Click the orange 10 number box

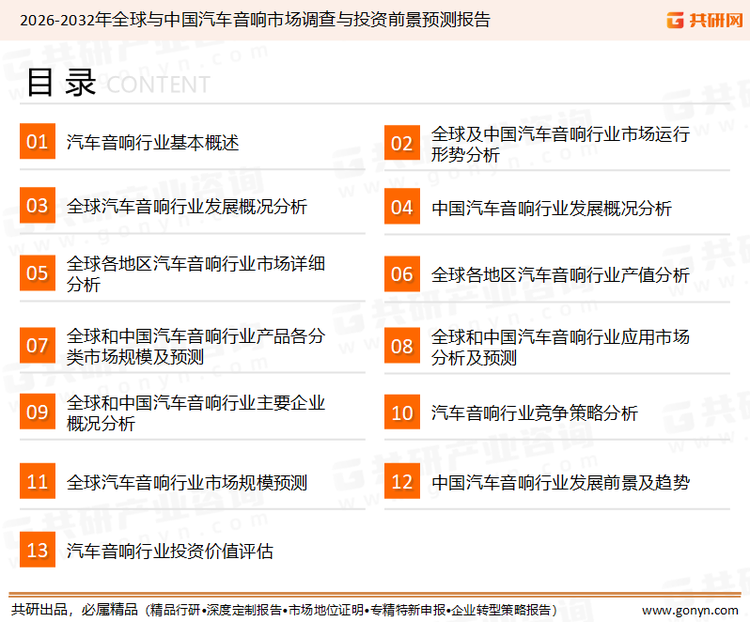coord(402,412)
